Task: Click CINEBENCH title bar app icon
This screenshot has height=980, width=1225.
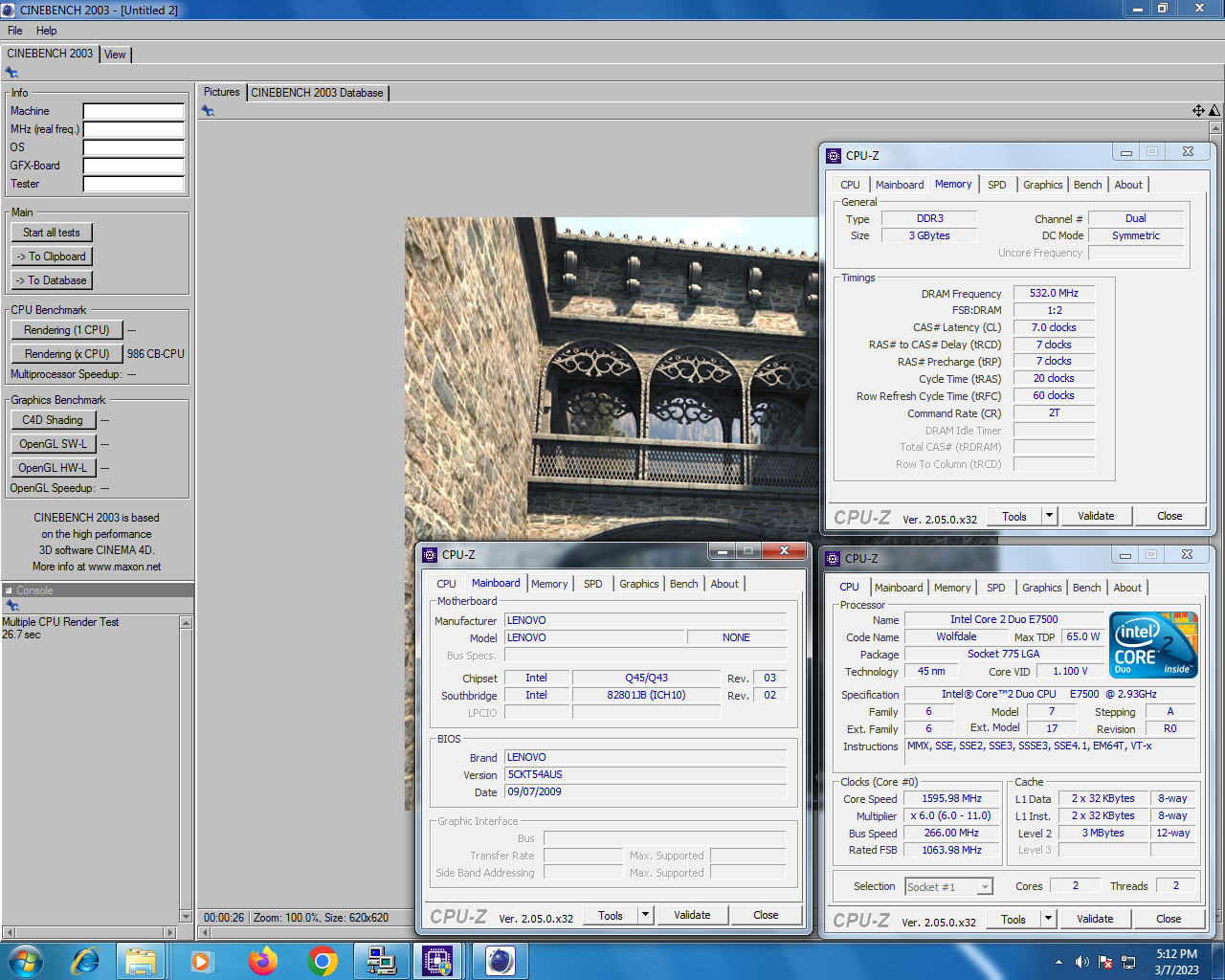Action: click(x=9, y=10)
